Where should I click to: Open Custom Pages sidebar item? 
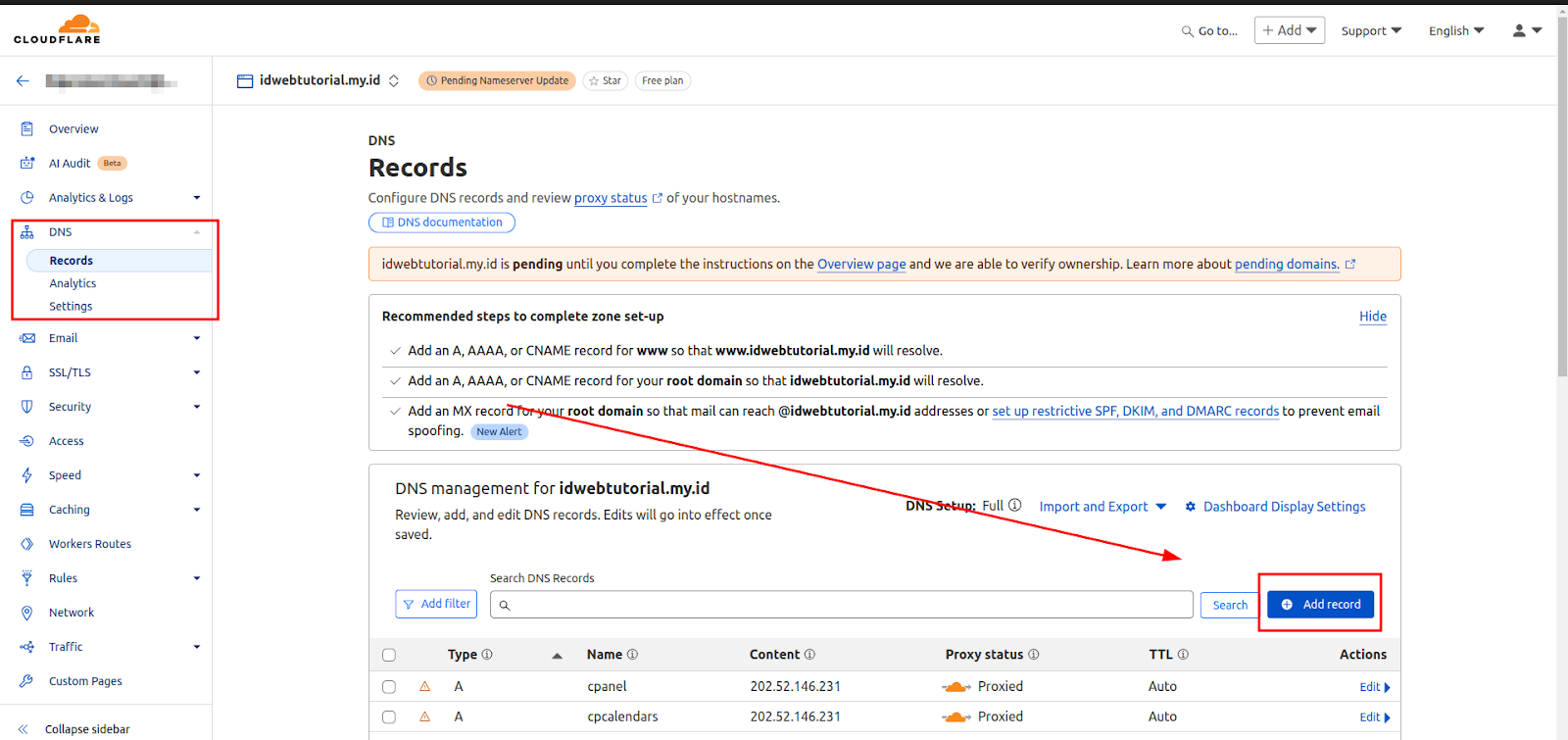point(85,681)
